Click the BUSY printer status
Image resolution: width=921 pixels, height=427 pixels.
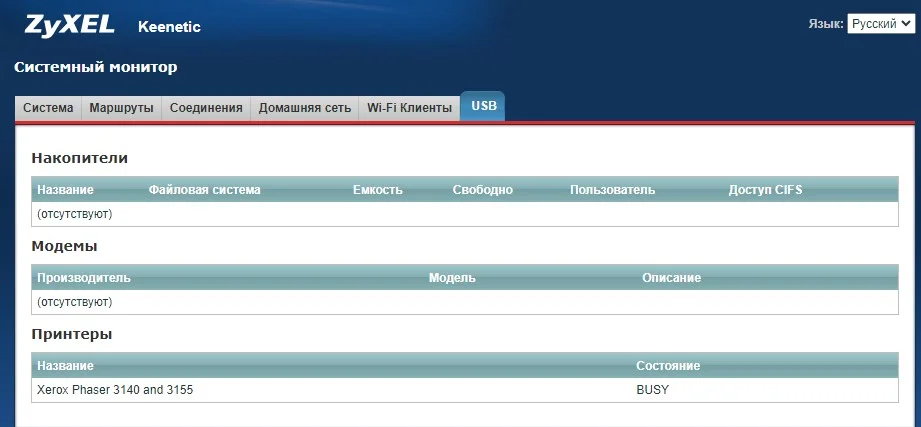652,390
